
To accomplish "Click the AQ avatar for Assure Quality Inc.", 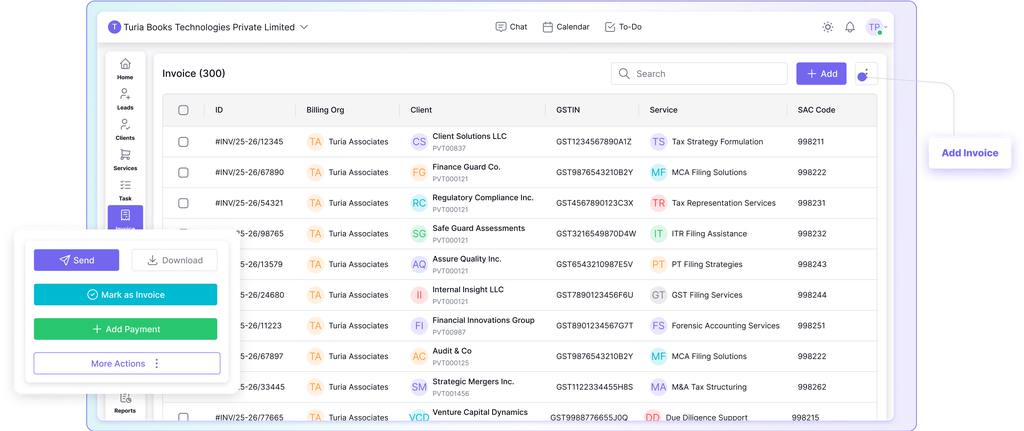I will [419, 264].
